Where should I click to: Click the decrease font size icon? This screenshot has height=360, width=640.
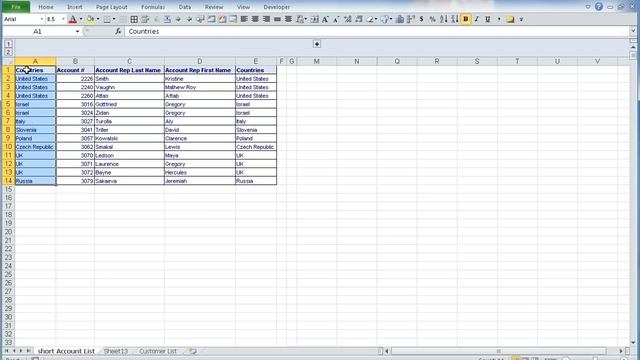click(x=336, y=19)
